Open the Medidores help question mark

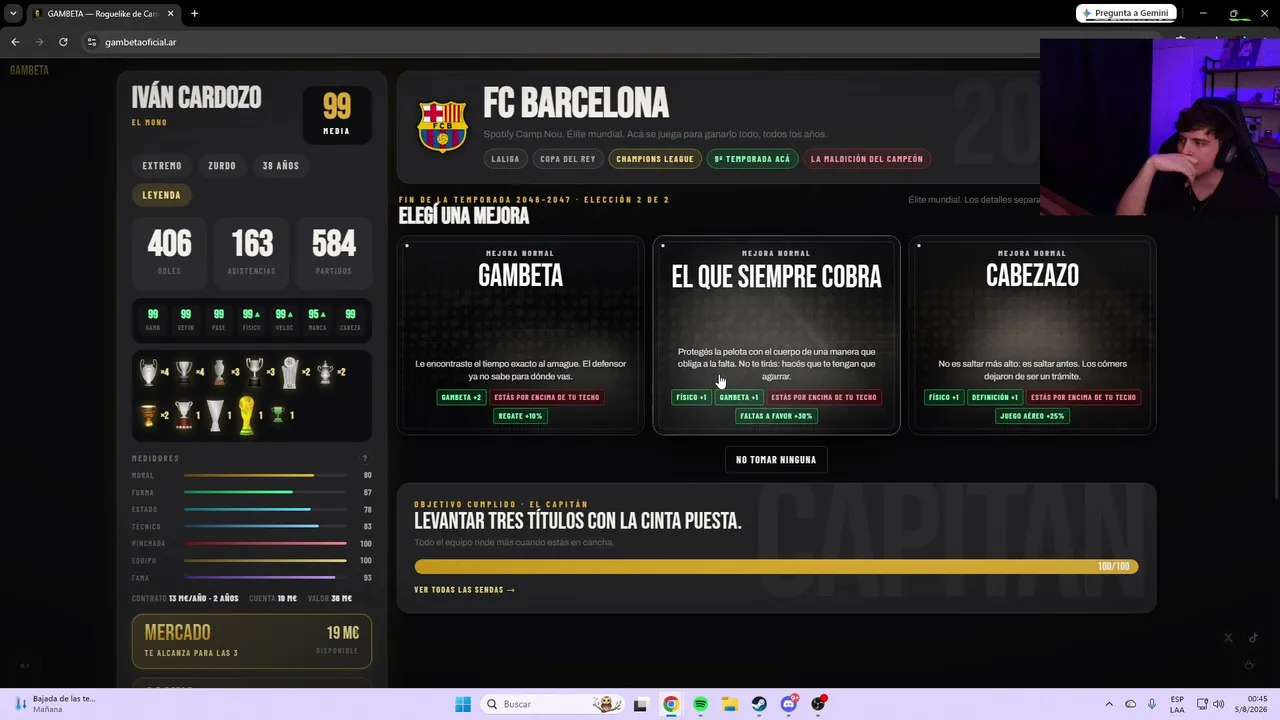point(365,459)
